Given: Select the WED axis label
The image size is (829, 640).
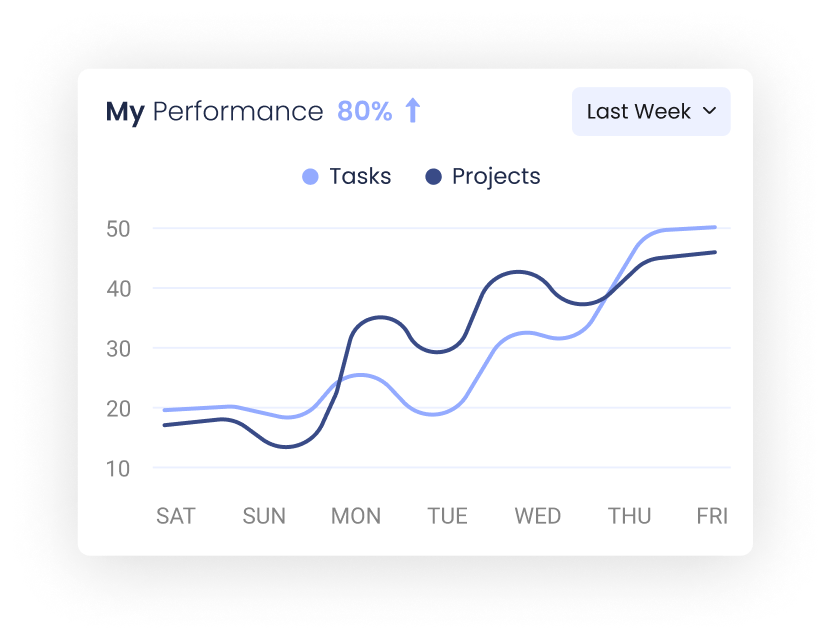Looking at the screenshot, I should (537, 516).
